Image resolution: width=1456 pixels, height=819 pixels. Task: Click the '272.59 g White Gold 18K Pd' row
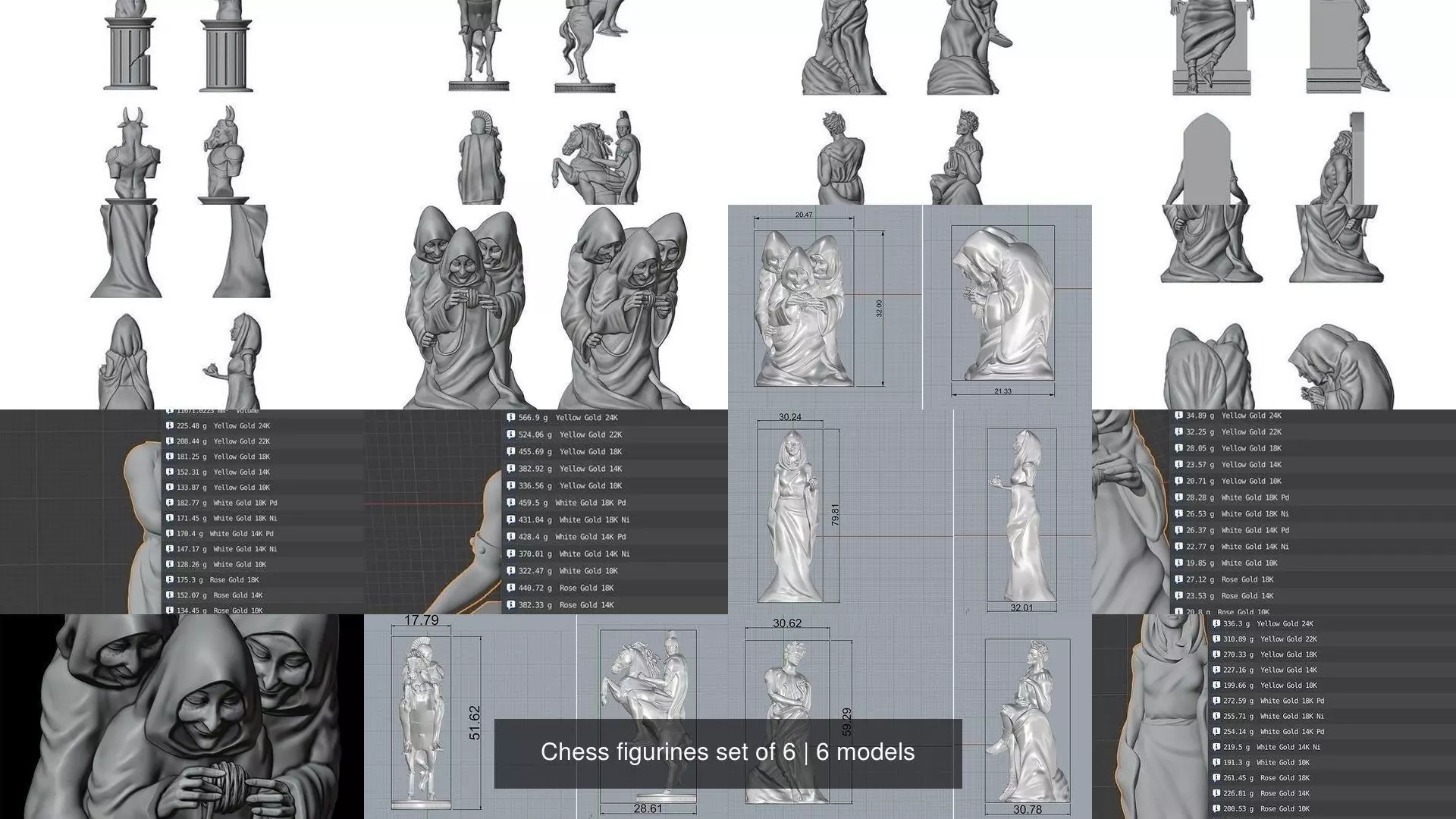[x=1332, y=701]
